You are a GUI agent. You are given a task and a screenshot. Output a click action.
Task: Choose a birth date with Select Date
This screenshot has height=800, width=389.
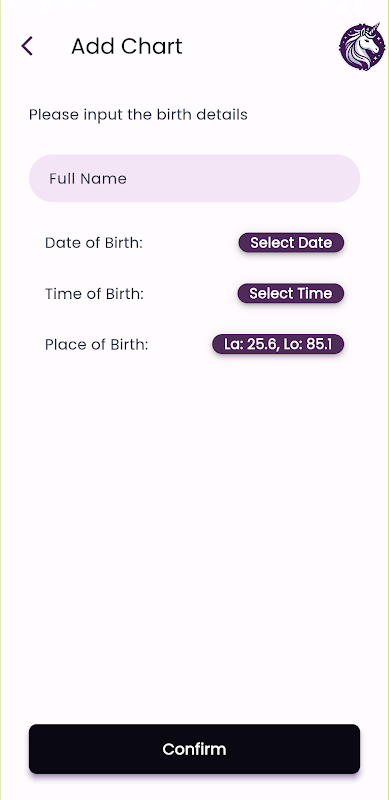291,243
